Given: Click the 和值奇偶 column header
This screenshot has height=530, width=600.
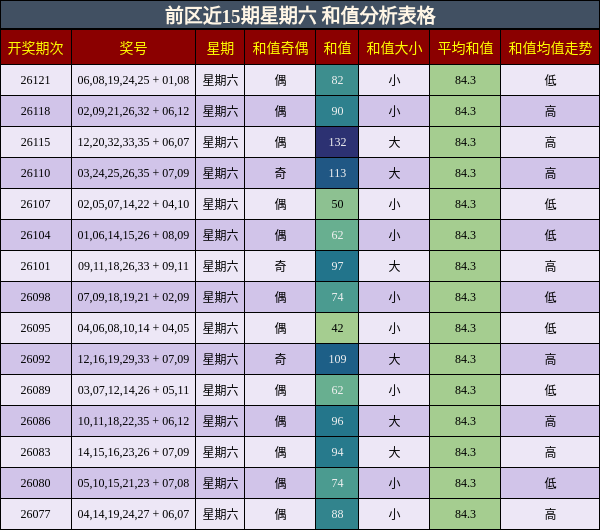Looking at the screenshot, I should pyautogui.click(x=280, y=48).
